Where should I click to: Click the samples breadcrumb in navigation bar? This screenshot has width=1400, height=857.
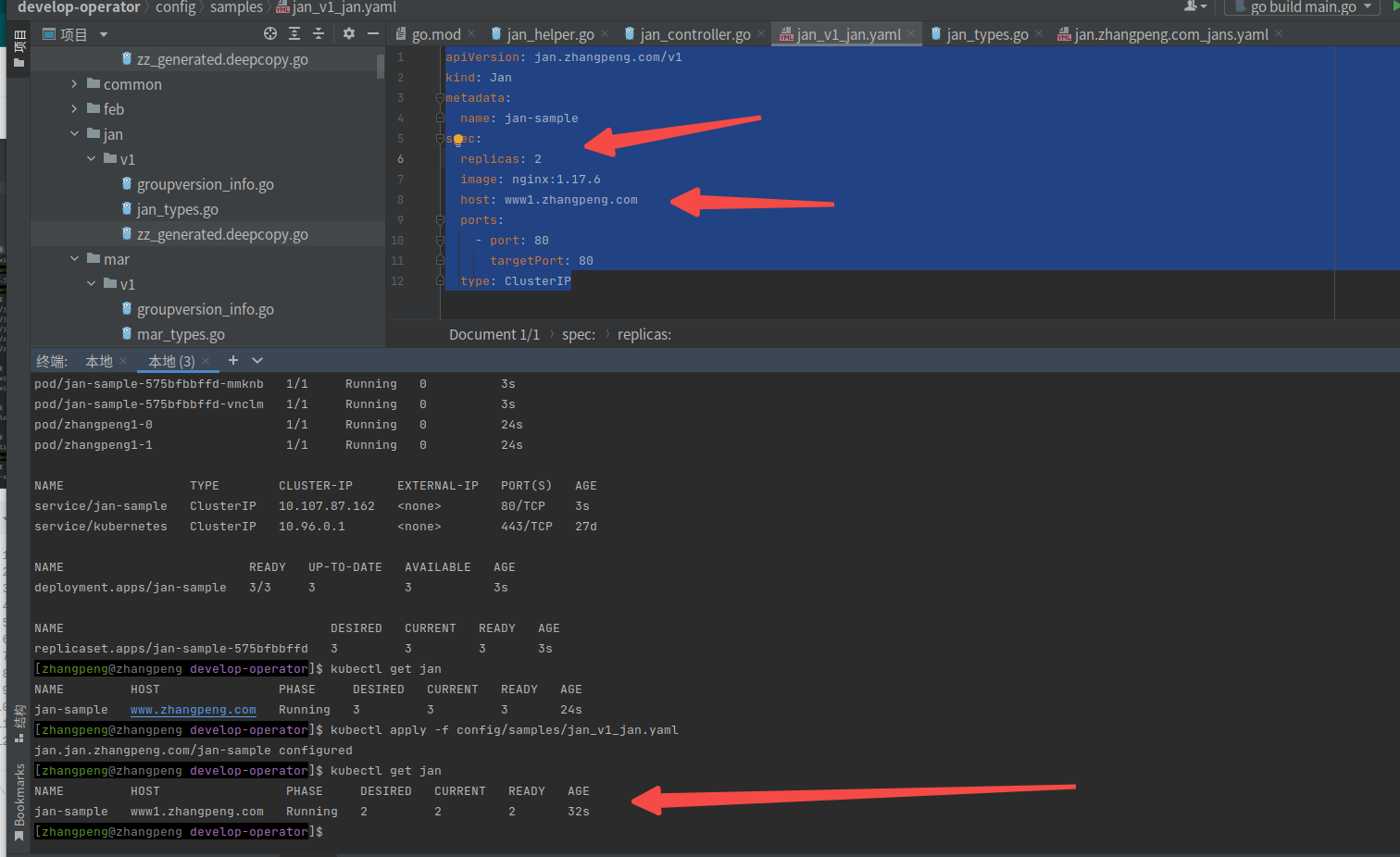pos(236,7)
